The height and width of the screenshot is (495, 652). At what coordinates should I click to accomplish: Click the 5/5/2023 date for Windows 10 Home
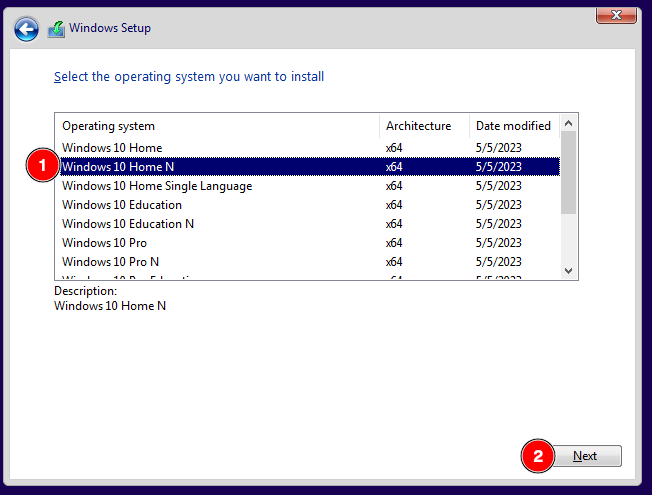pyautogui.click(x=499, y=148)
